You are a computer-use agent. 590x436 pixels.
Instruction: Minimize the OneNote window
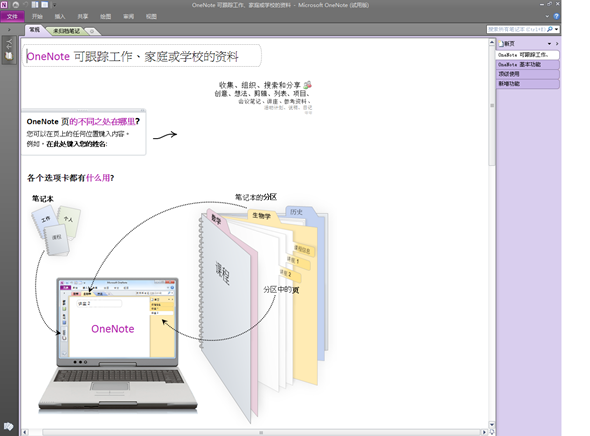542,5
